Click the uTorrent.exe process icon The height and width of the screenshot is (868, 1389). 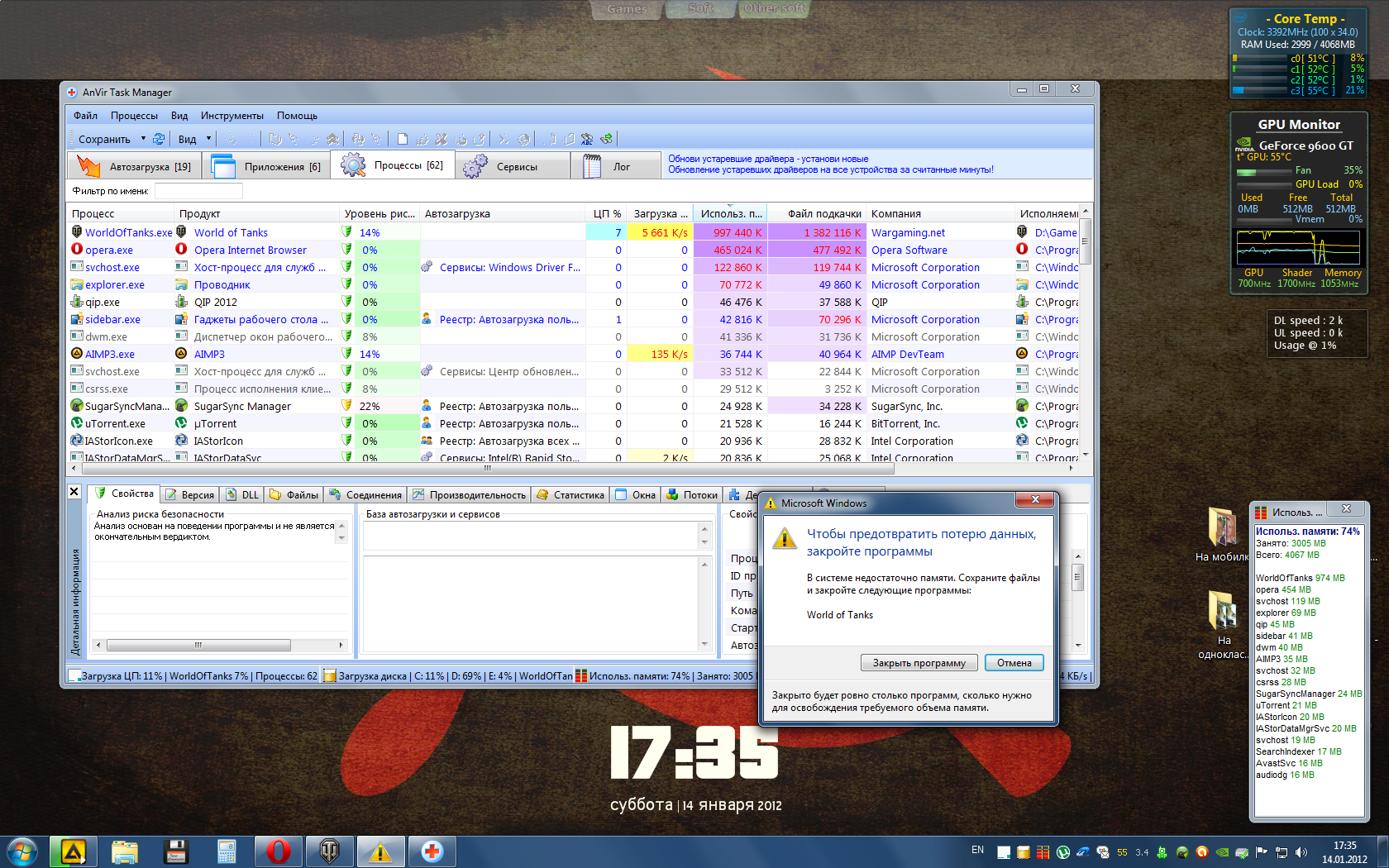77,423
